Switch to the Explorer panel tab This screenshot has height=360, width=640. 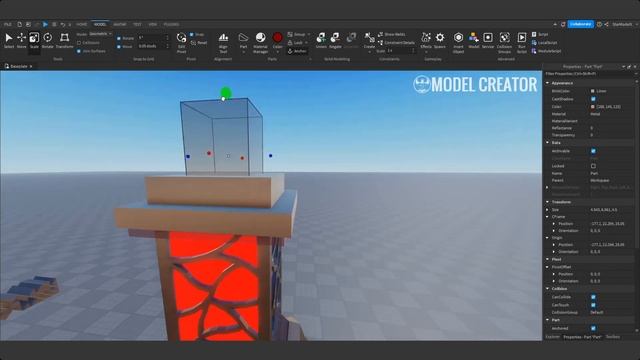[x=553, y=337]
